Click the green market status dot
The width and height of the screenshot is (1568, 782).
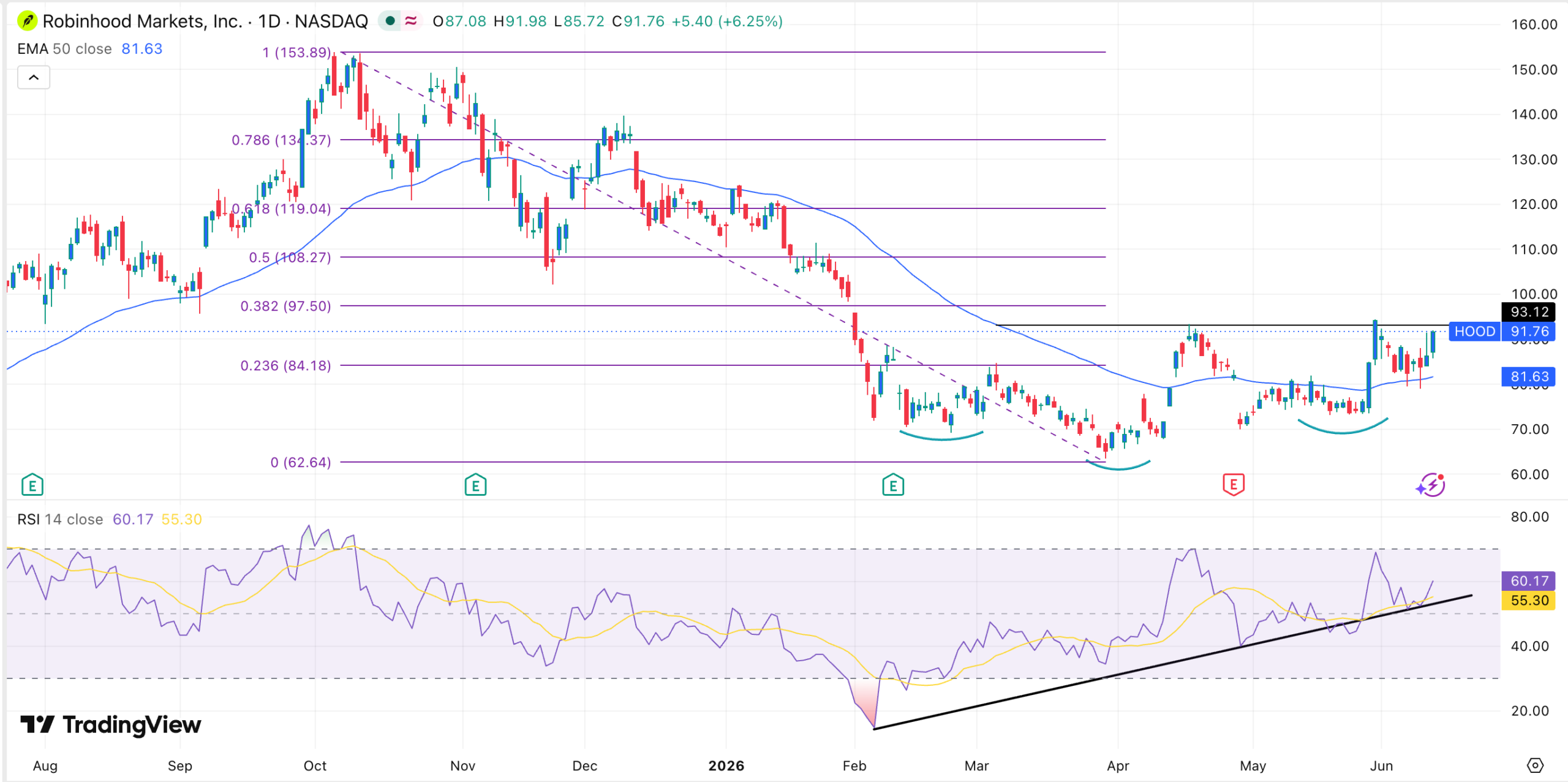(x=390, y=21)
